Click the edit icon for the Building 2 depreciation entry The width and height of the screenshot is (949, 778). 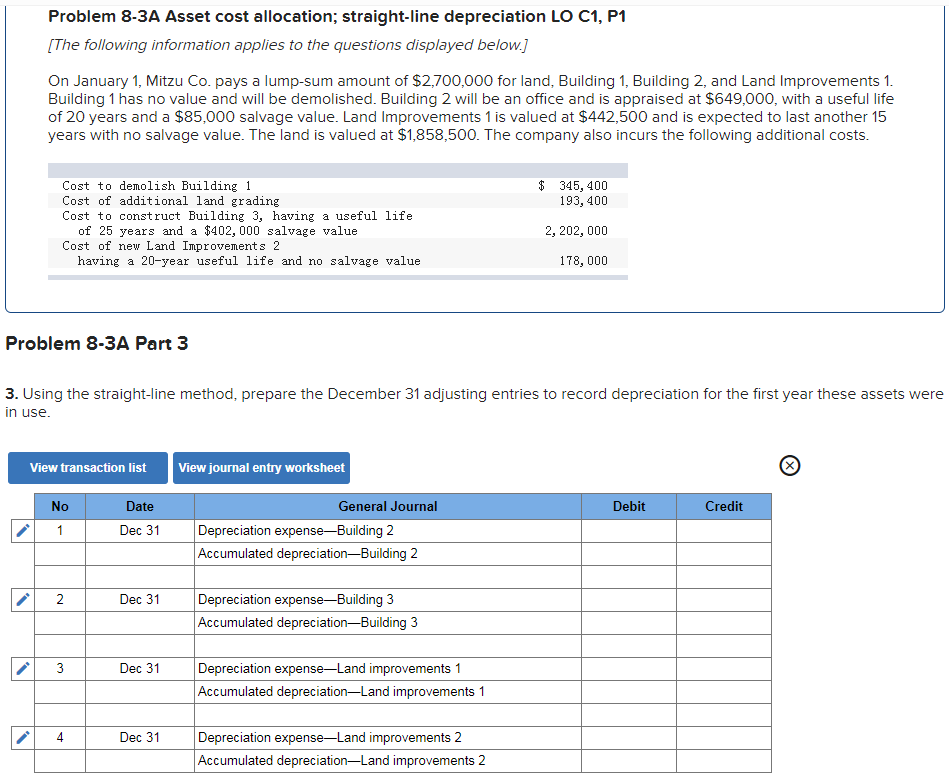click(x=21, y=531)
